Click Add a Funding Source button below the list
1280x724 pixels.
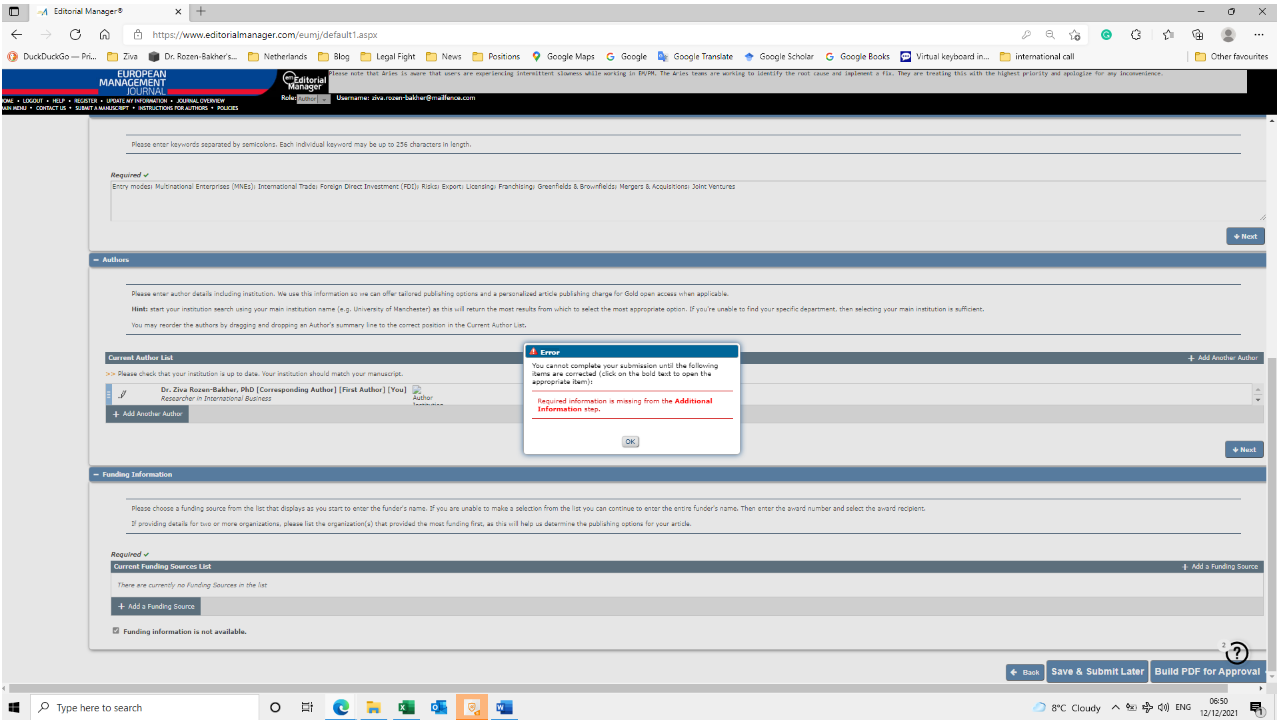(x=156, y=606)
